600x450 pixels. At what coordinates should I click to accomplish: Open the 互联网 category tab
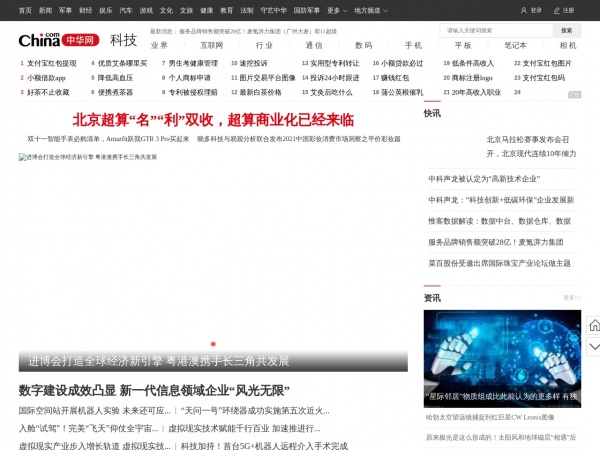click(x=211, y=45)
